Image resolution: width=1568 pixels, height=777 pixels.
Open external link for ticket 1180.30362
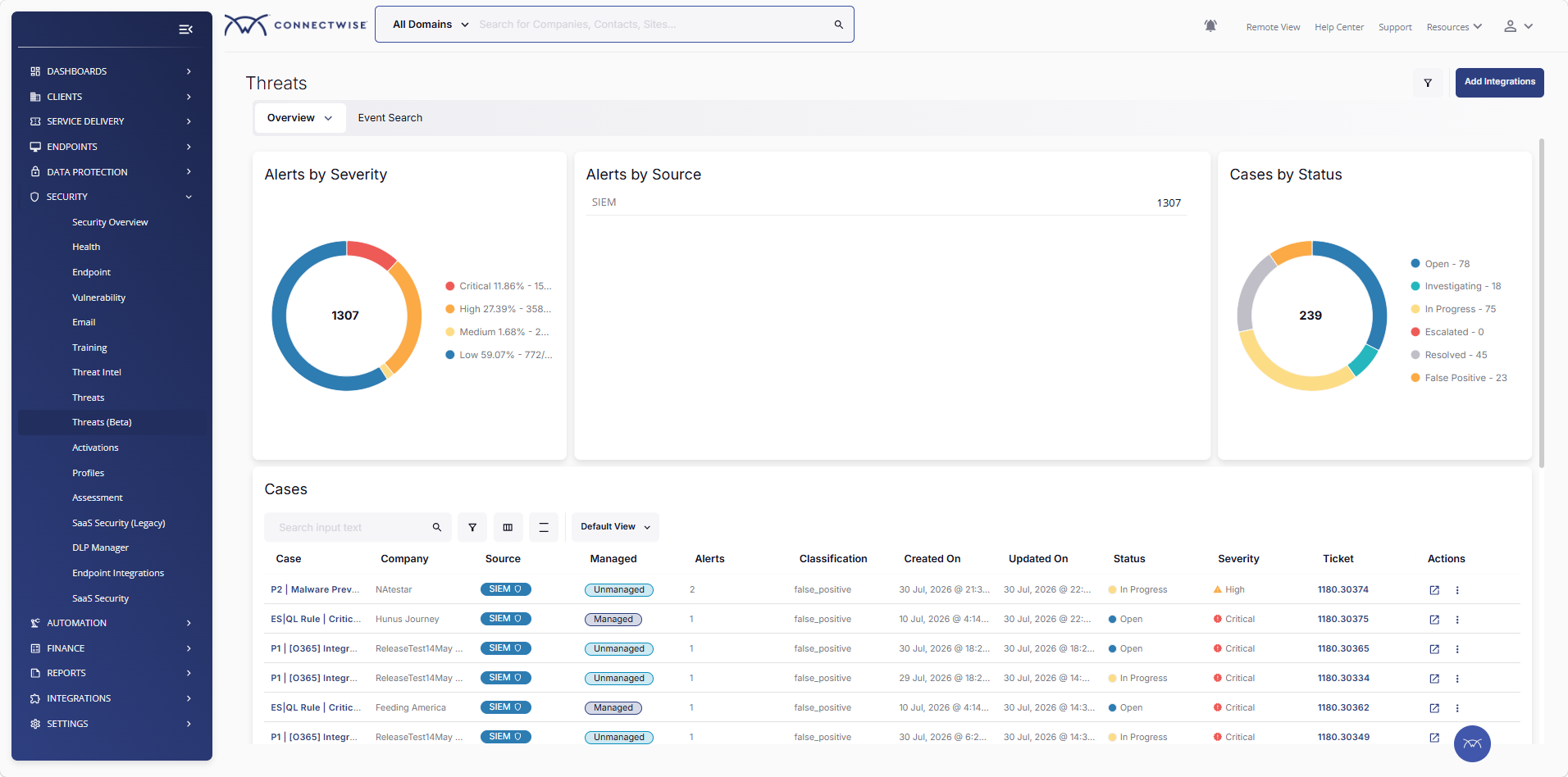tap(1434, 708)
